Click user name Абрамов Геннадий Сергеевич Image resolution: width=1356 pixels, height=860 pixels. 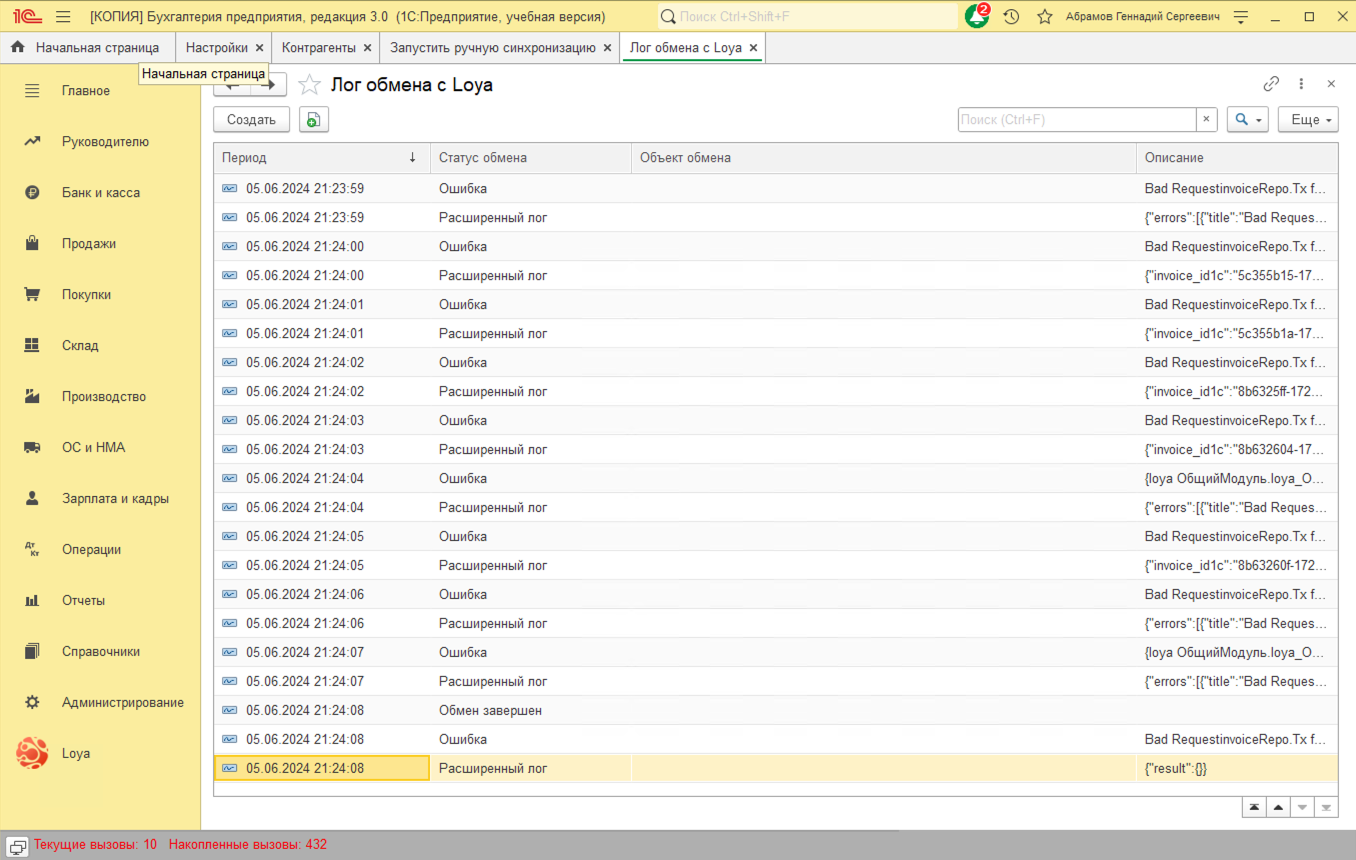(1142, 17)
